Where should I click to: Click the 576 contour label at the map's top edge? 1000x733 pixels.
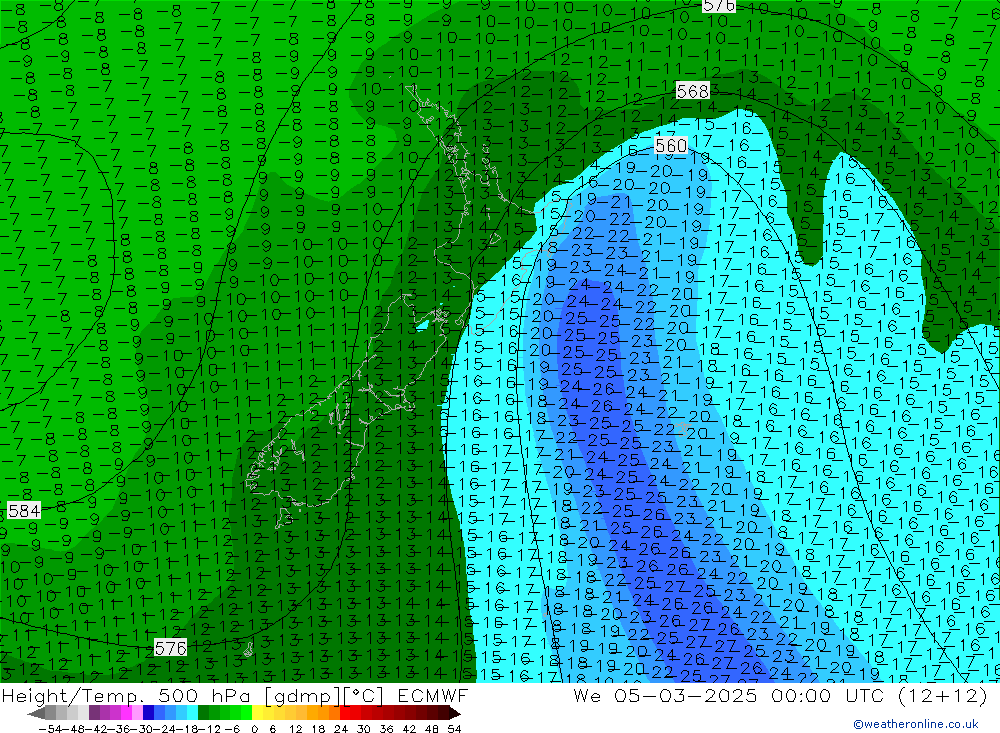719,6
